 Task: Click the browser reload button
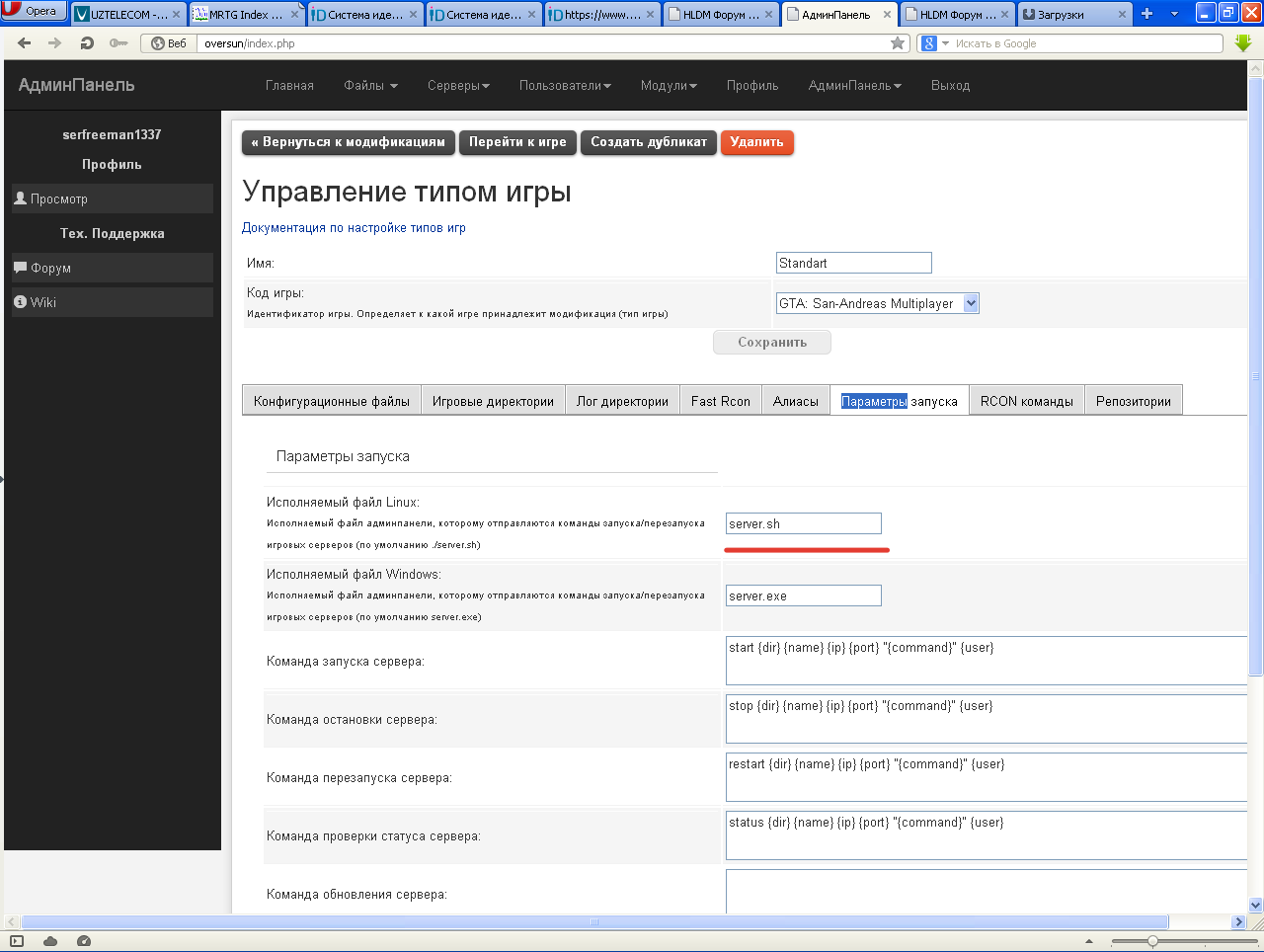pos(87,43)
